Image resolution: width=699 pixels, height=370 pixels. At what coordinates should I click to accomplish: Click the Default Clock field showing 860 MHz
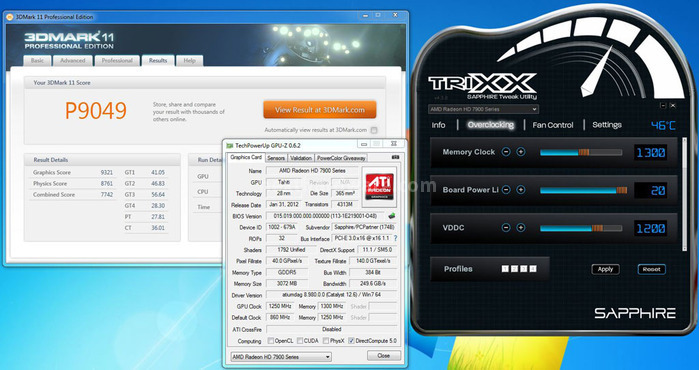[281, 317]
